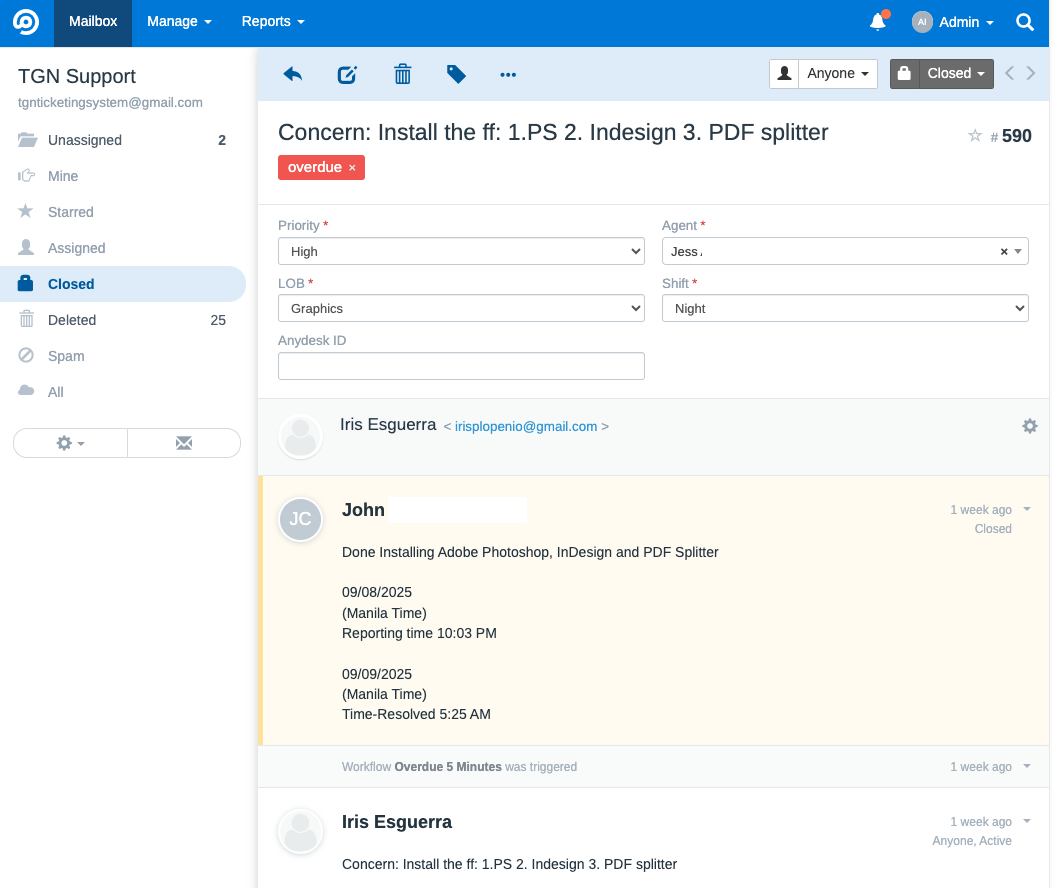Click the reply arrow icon

coord(292,74)
